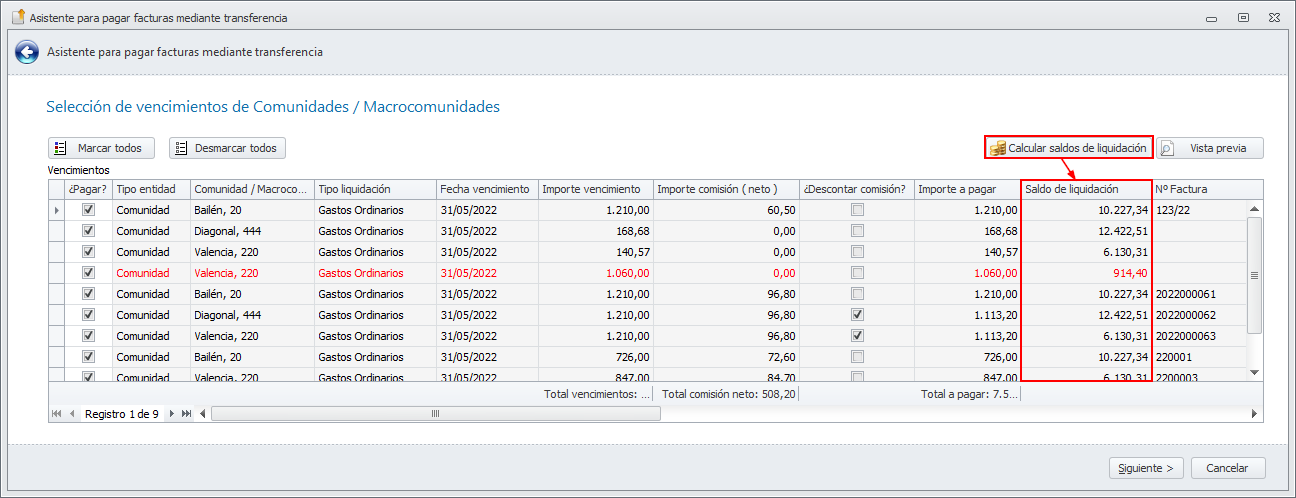Sort by the Fecha vencimiento column header
This screenshot has width=1296, height=498.
click(485, 189)
